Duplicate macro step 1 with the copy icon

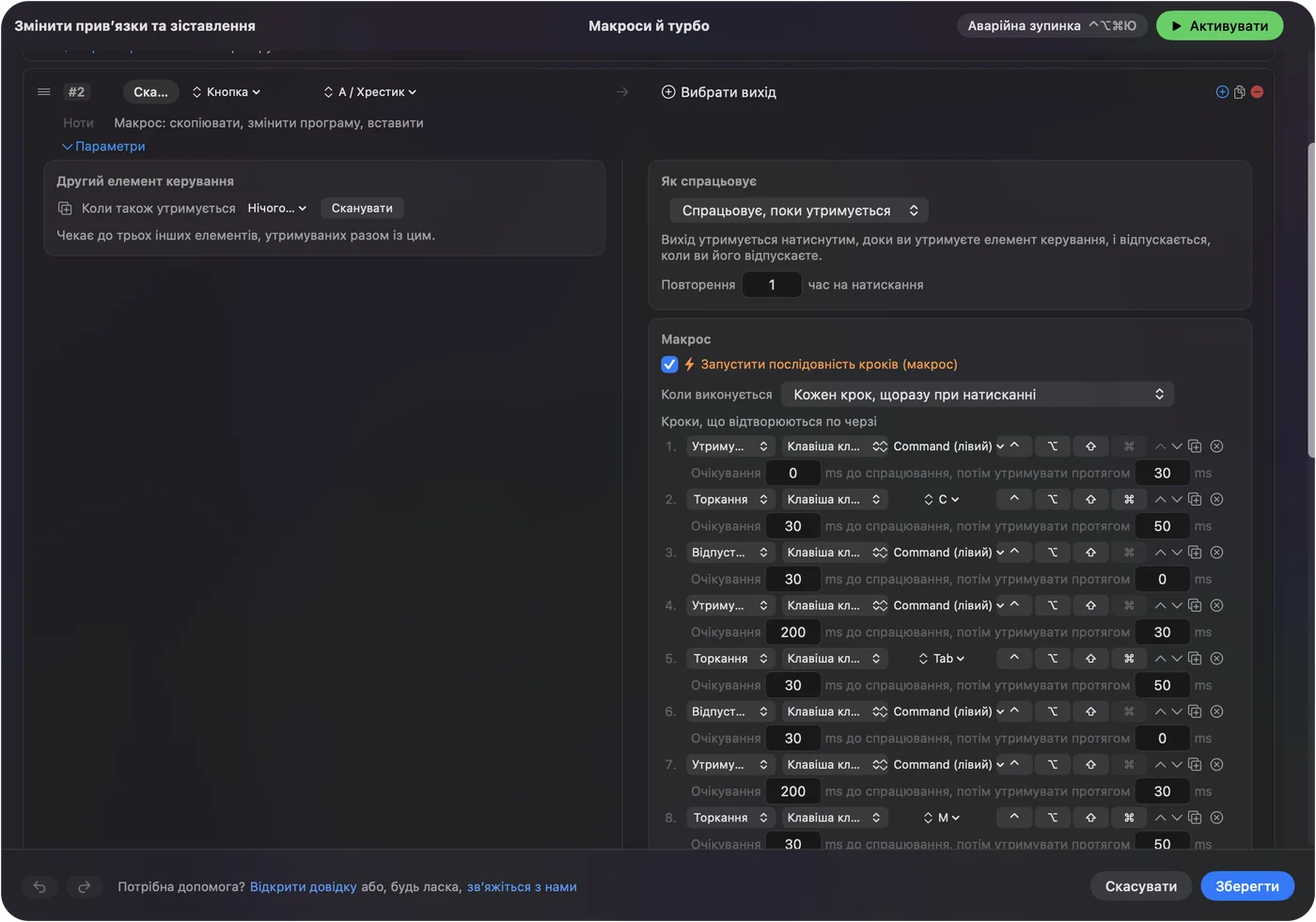tap(1195, 446)
